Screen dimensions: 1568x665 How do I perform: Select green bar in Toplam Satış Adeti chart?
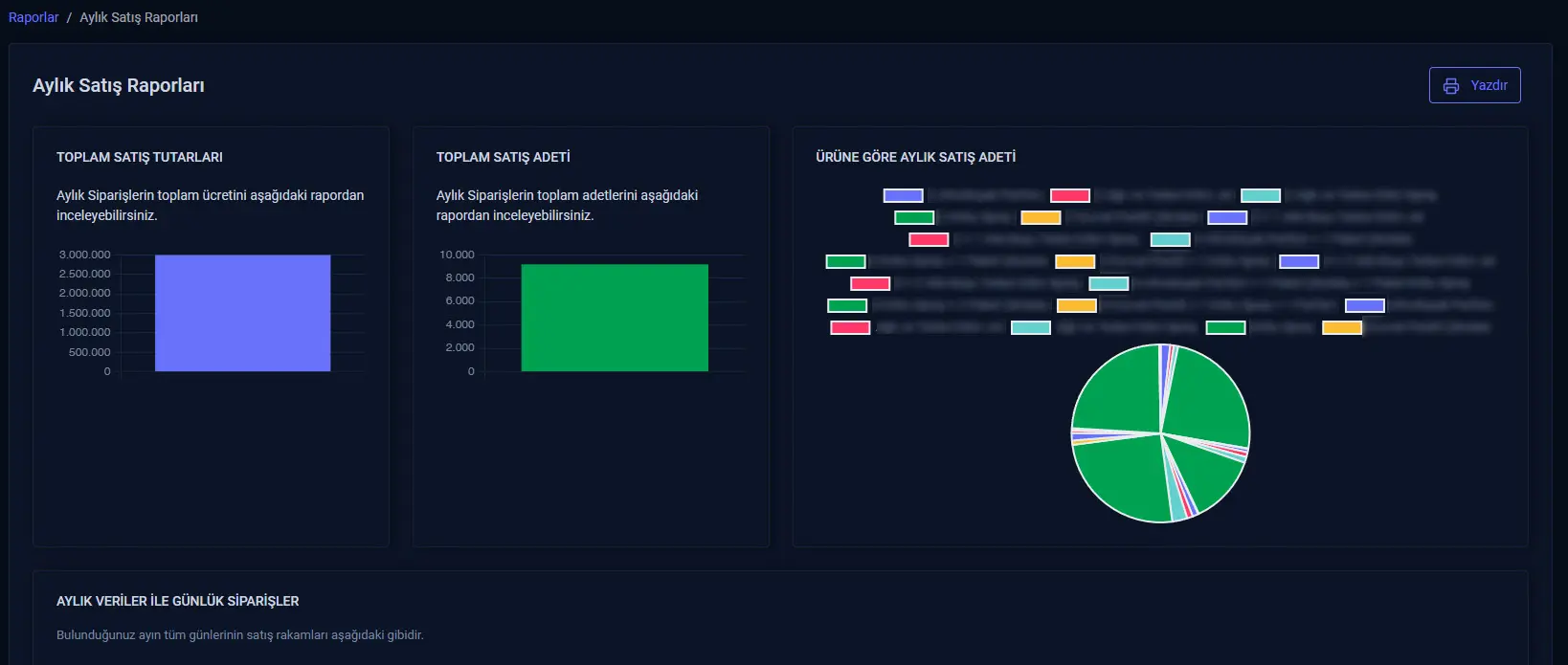point(615,318)
